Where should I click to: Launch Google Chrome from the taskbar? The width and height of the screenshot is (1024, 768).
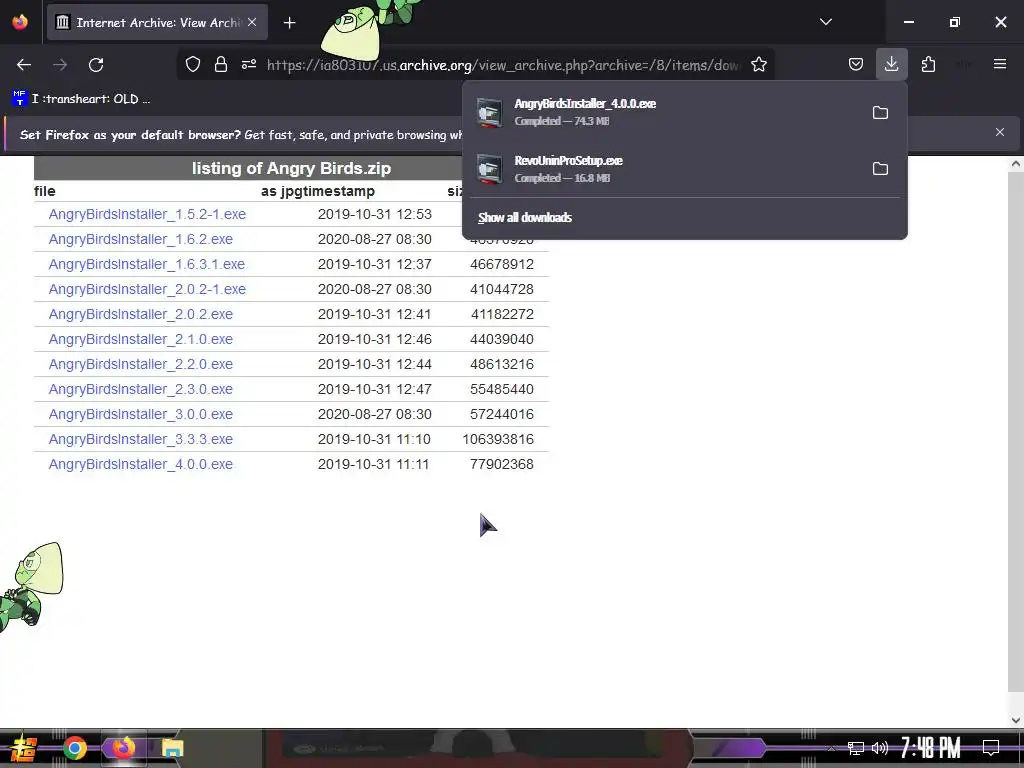coord(75,748)
